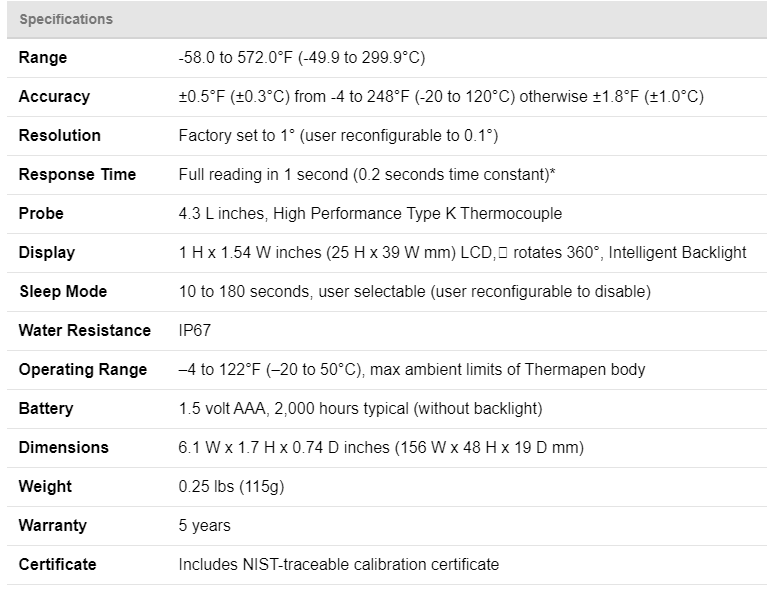Click the Range row label
This screenshot has height=612, width=767.
tap(43, 58)
